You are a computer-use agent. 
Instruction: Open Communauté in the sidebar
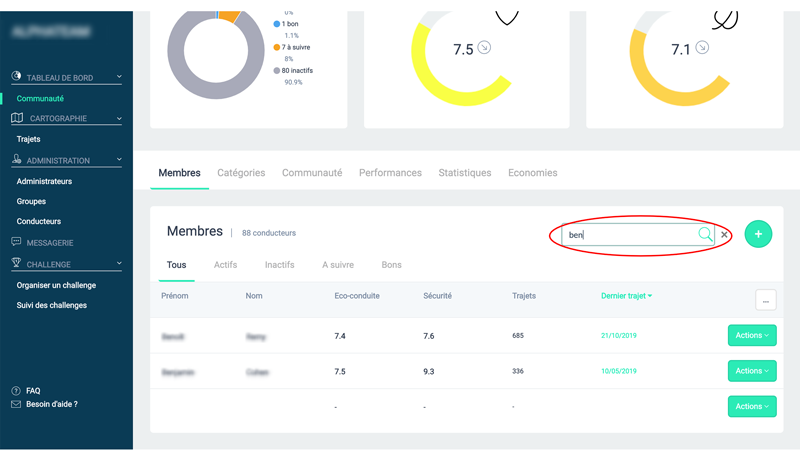click(x=40, y=98)
